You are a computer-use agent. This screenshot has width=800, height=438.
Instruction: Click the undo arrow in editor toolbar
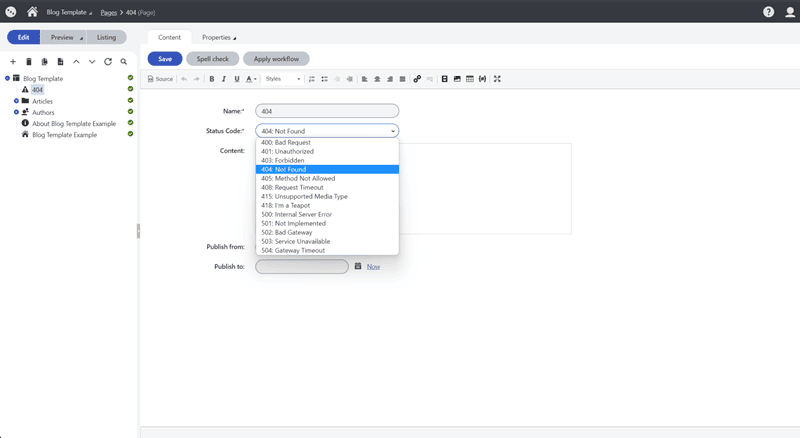[184, 79]
